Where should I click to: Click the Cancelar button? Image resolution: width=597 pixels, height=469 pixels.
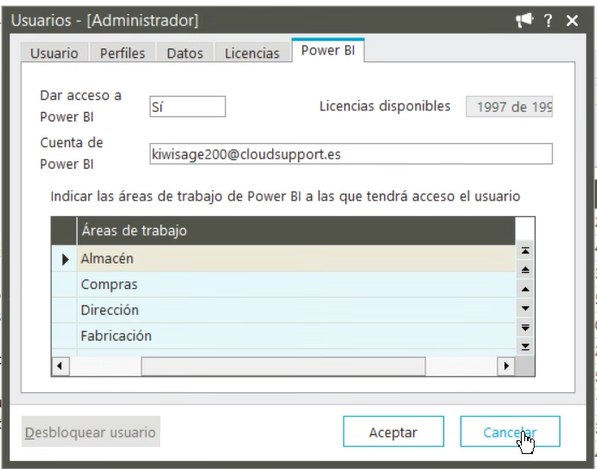coord(510,432)
